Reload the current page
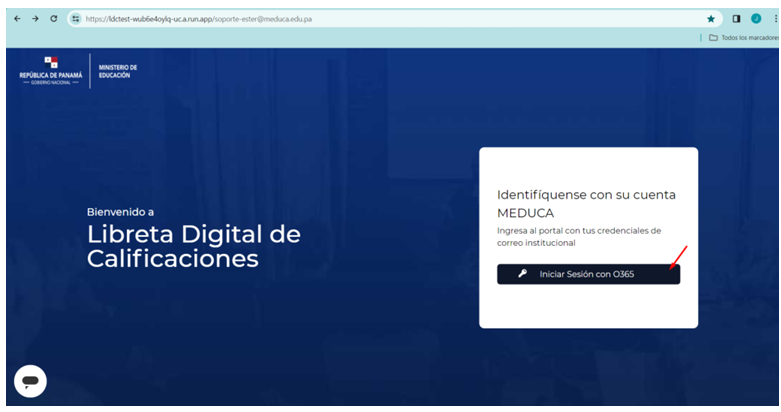 (x=54, y=18)
